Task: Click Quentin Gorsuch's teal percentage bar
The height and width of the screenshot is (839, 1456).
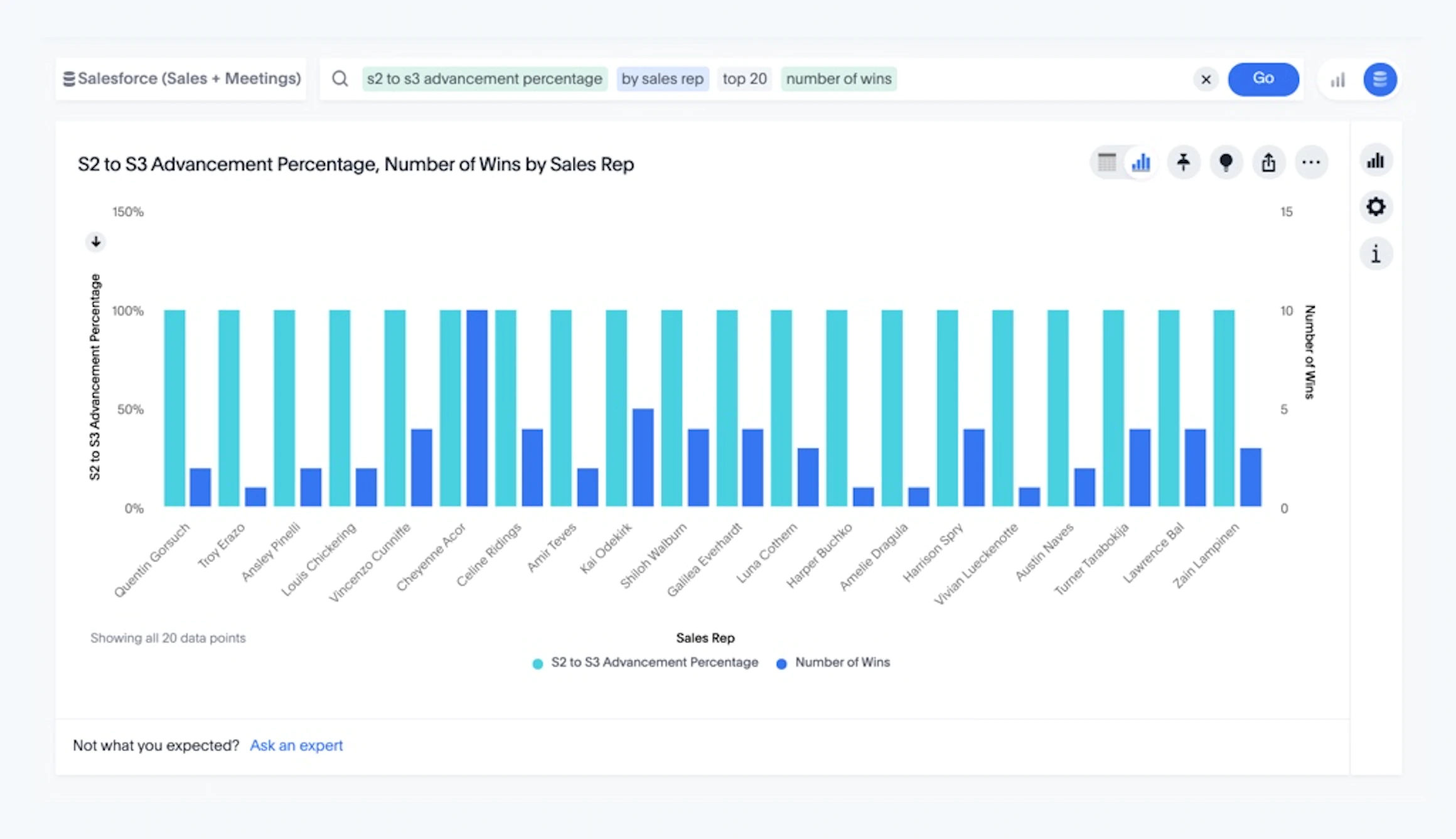Action: click(x=174, y=409)
